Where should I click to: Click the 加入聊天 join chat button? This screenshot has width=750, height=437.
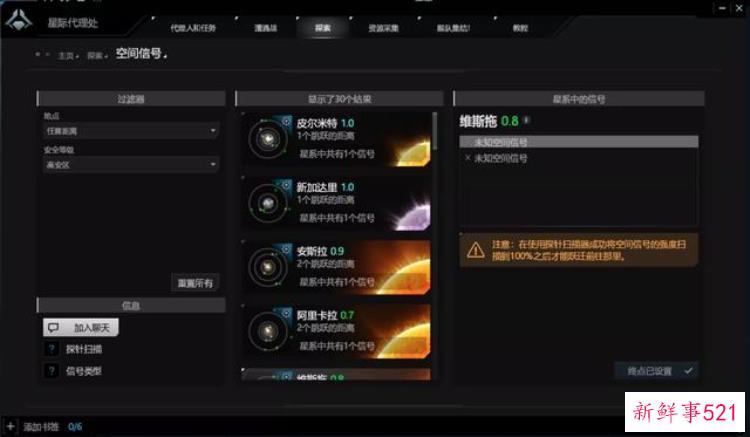81,328
